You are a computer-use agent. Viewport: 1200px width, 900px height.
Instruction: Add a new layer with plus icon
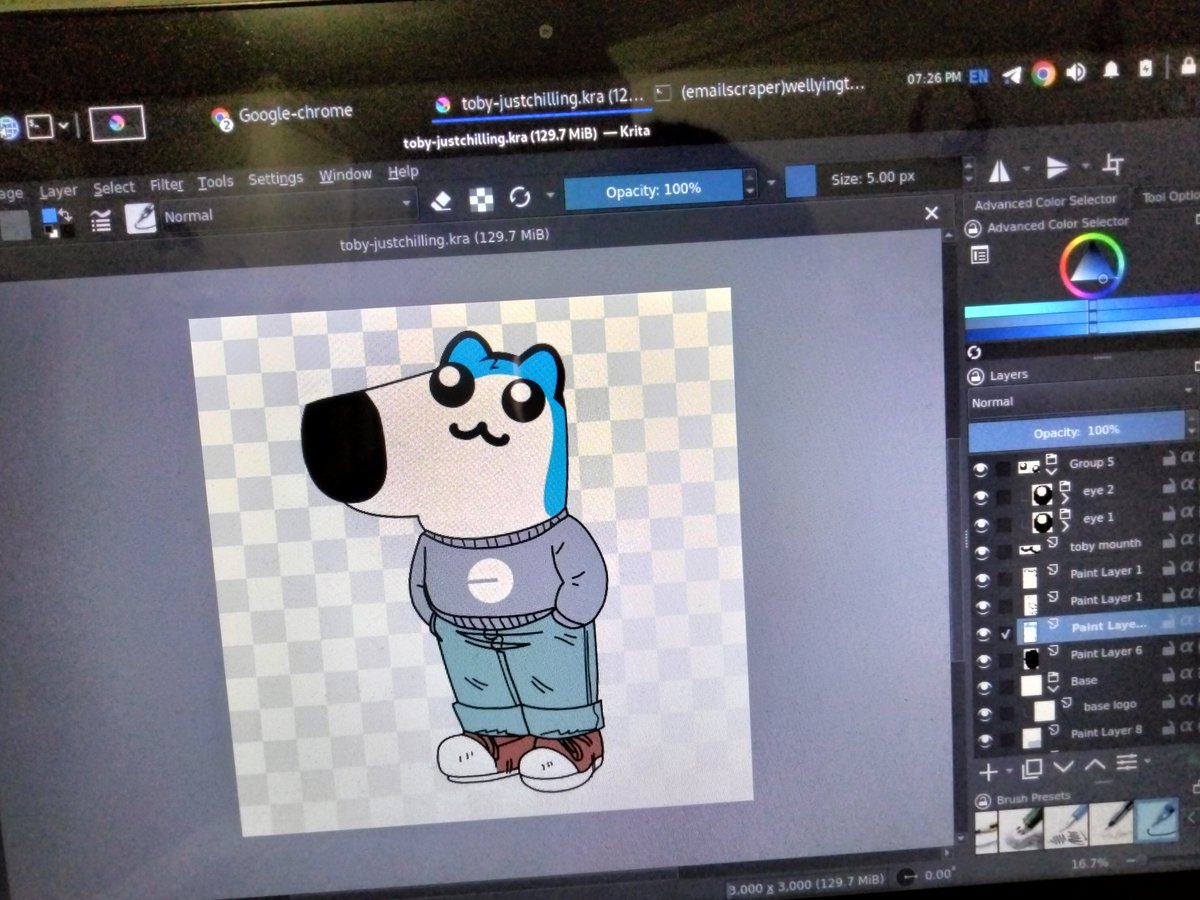pos(988,771)
